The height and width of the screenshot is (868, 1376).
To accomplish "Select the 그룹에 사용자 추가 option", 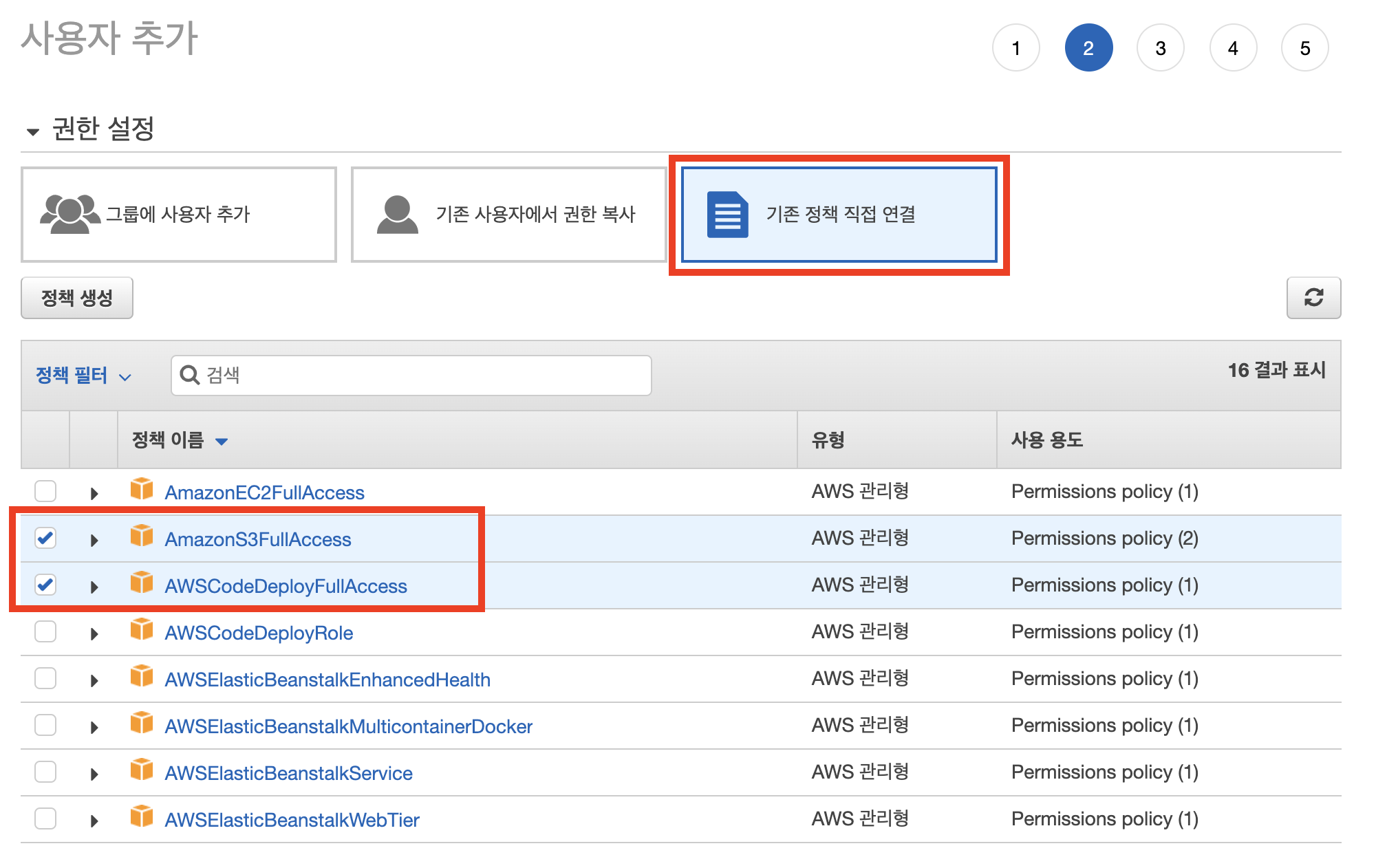I will pyautogui.click(x=179, y=215).
